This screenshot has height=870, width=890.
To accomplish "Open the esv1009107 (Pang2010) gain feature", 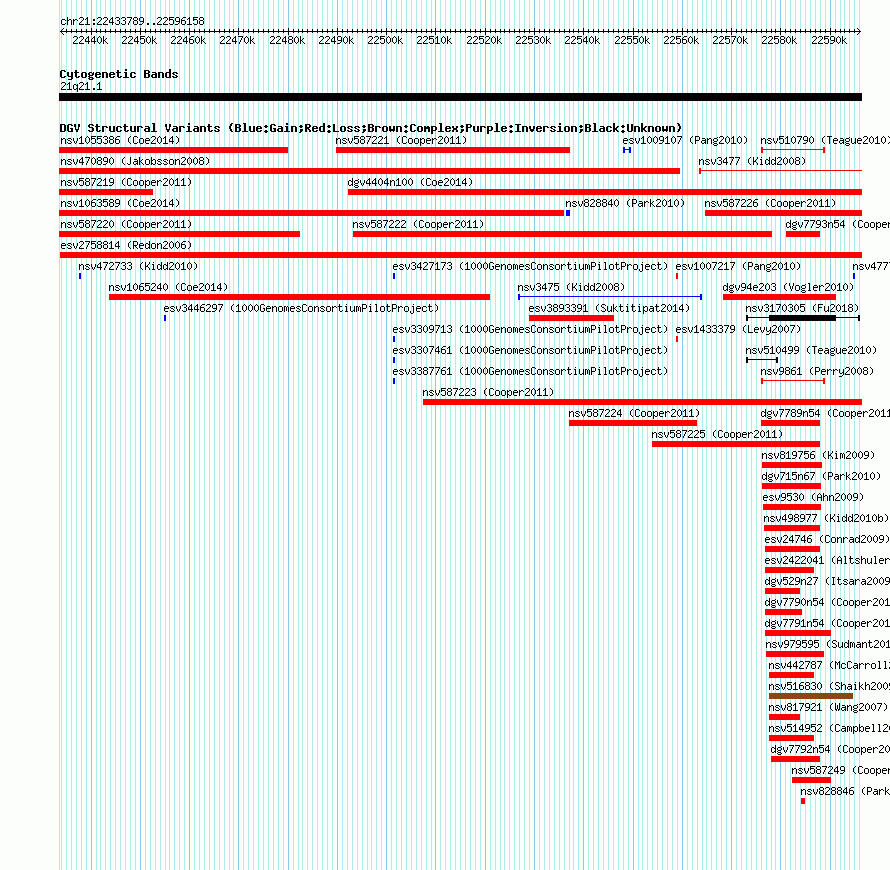I will point(627,150).
